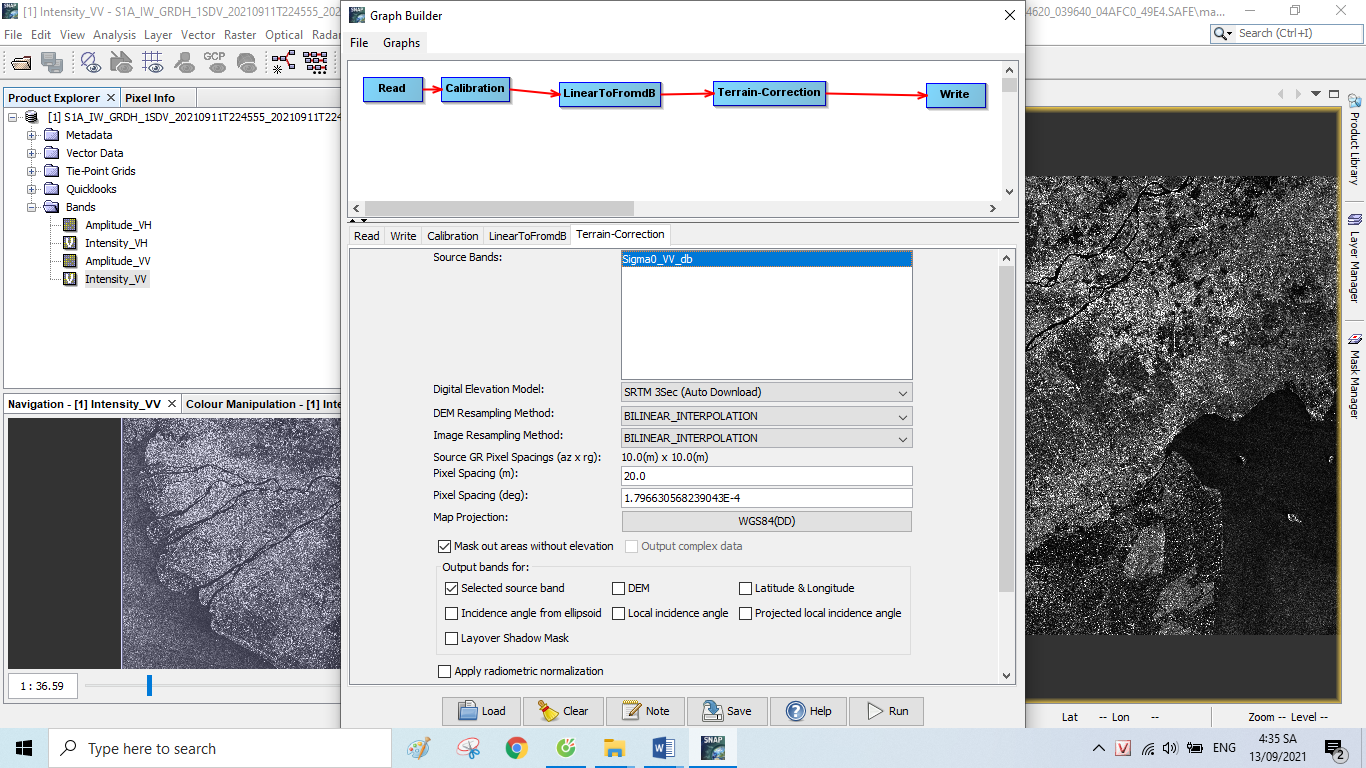Switch to the Write tab
The width and height of the screenshot is (1366, 768).
click(403, 236)
